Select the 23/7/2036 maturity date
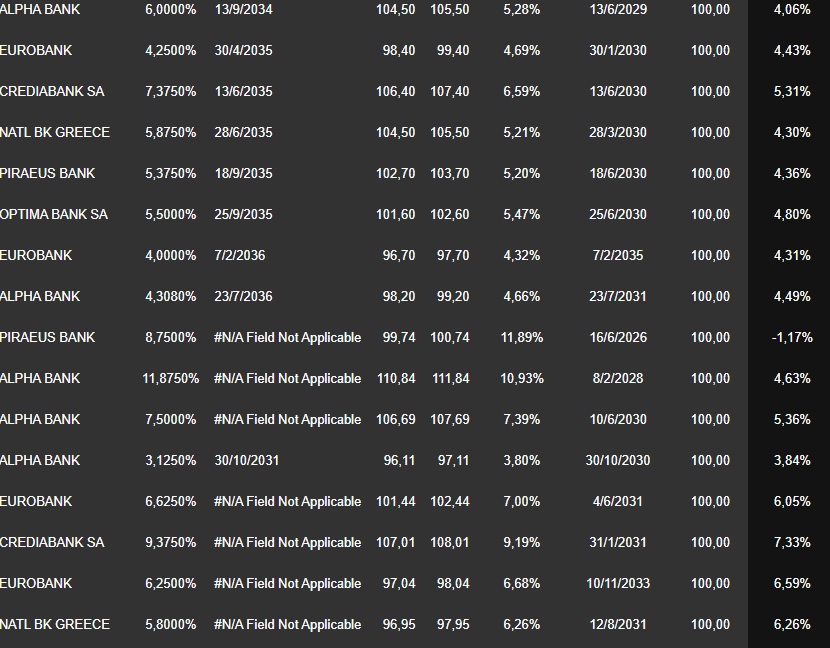830x648 pixels. pos(243,296)
